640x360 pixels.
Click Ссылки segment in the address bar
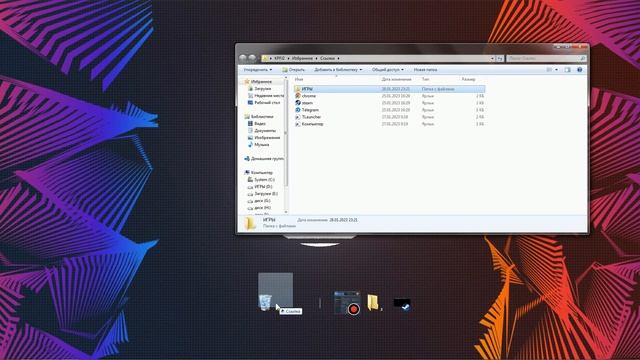[x=327, y=58]
